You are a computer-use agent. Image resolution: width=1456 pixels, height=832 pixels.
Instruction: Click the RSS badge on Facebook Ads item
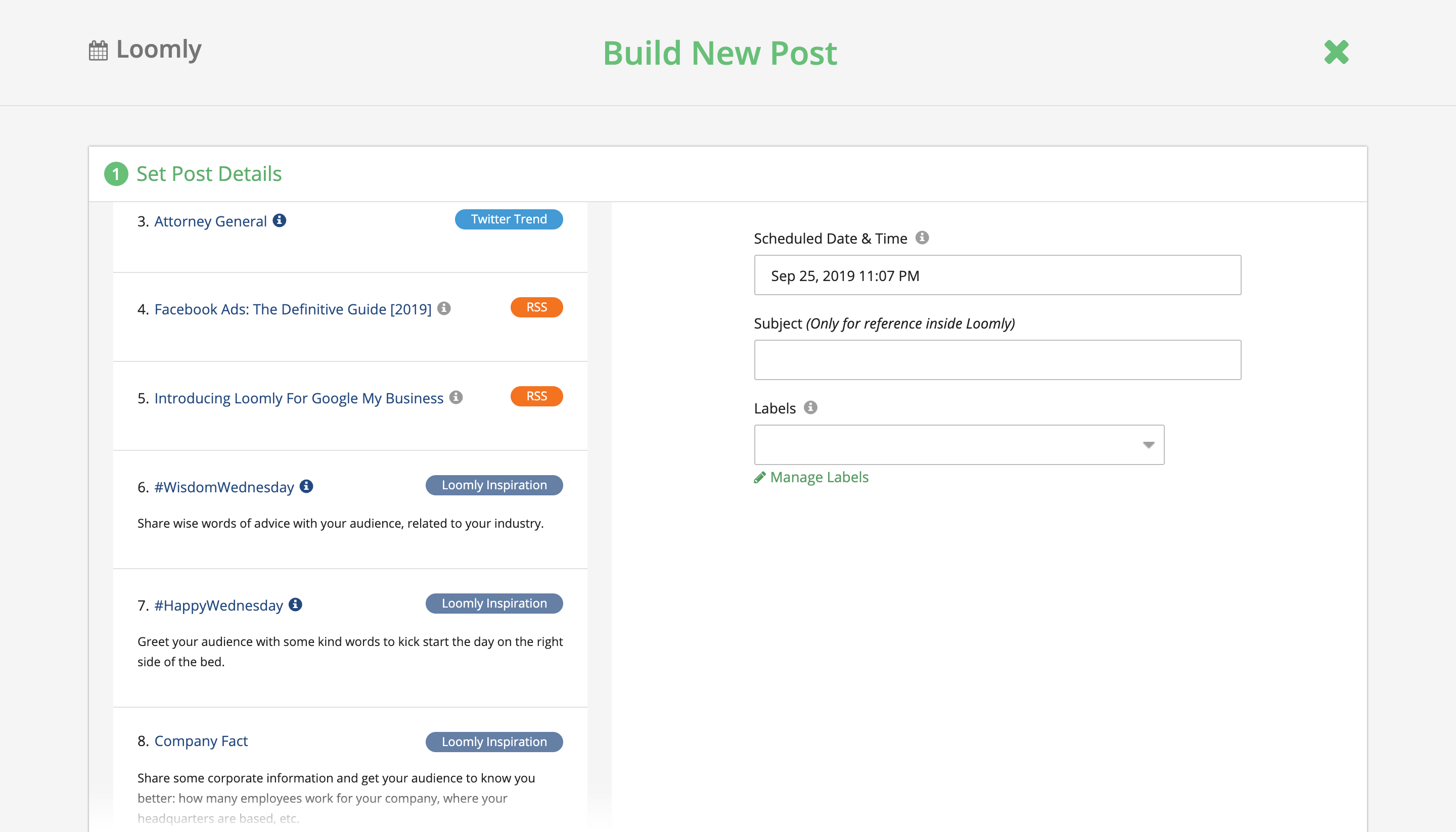pos(536,307)
